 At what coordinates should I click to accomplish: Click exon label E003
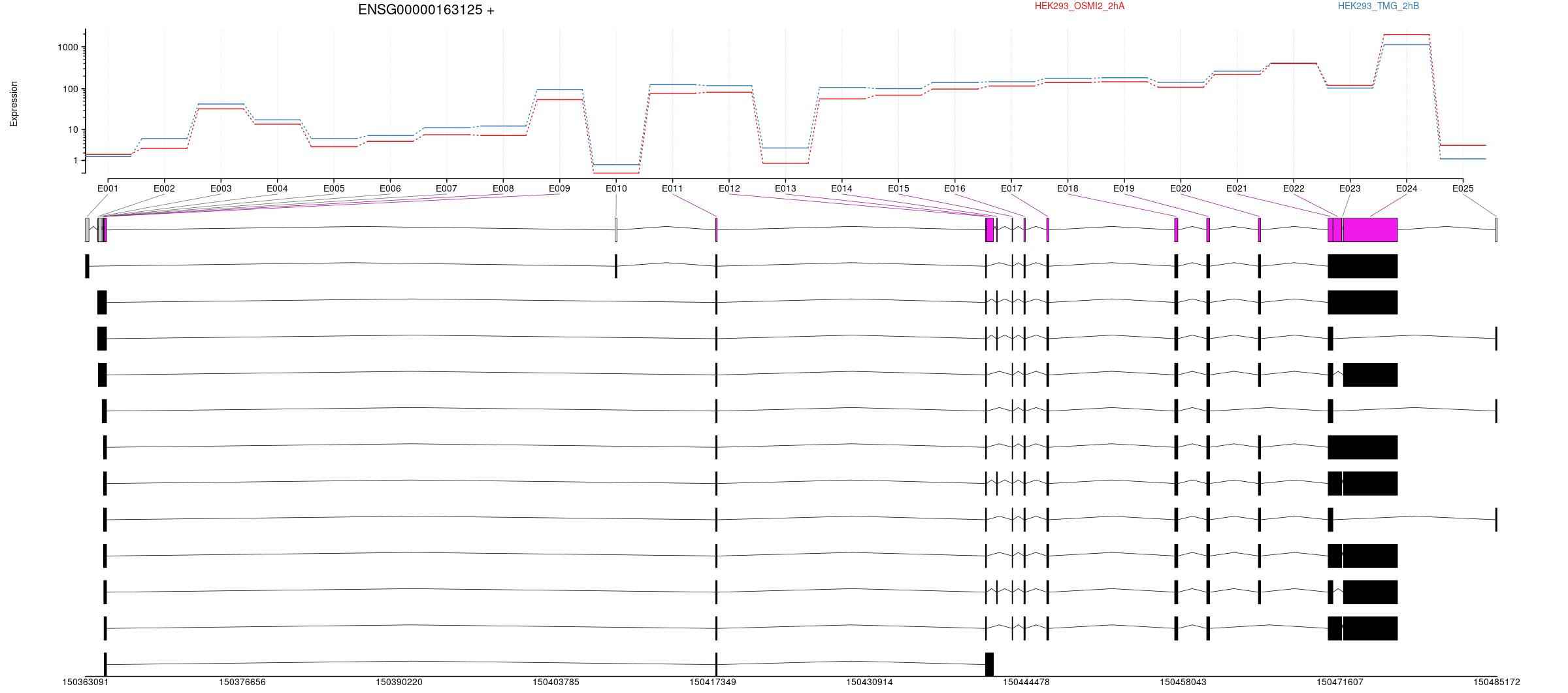pyautogui.click(x=221, y=188)
